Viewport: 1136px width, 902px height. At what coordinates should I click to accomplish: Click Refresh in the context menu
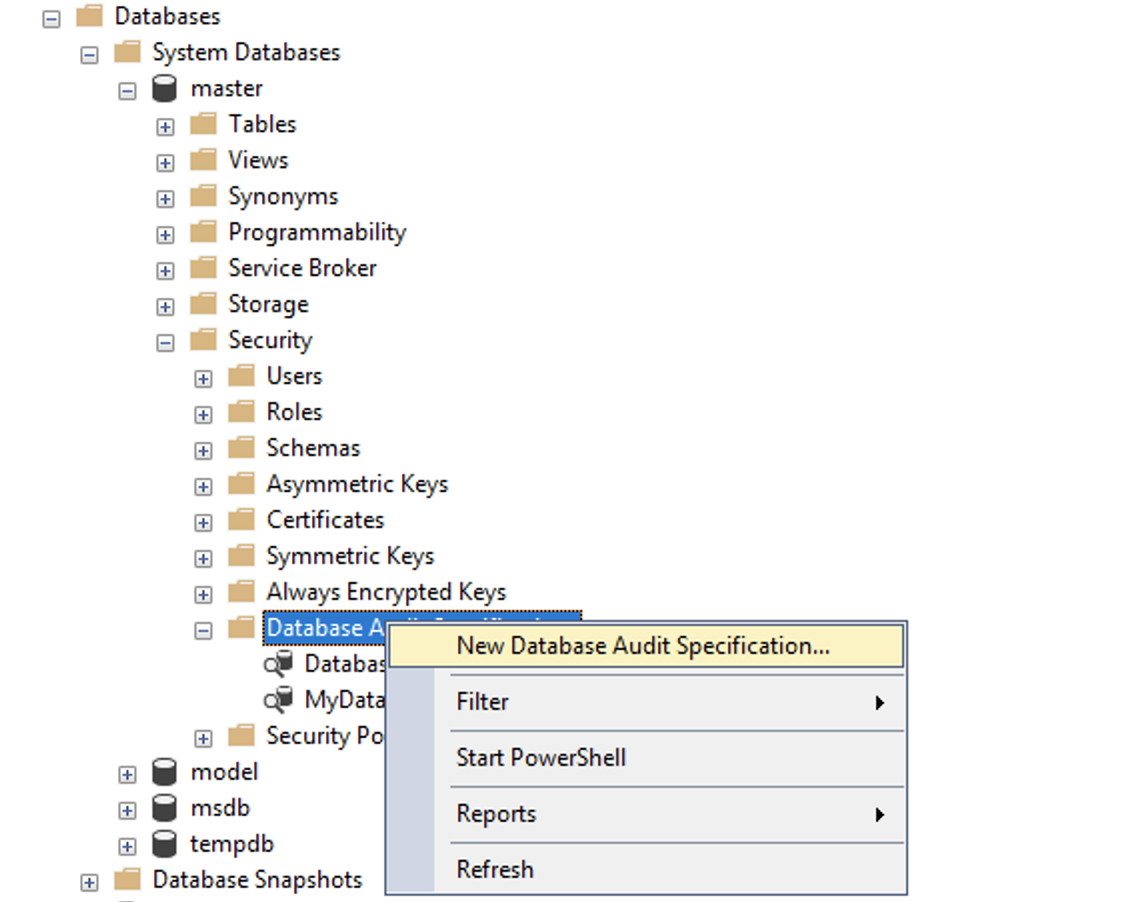495,869
